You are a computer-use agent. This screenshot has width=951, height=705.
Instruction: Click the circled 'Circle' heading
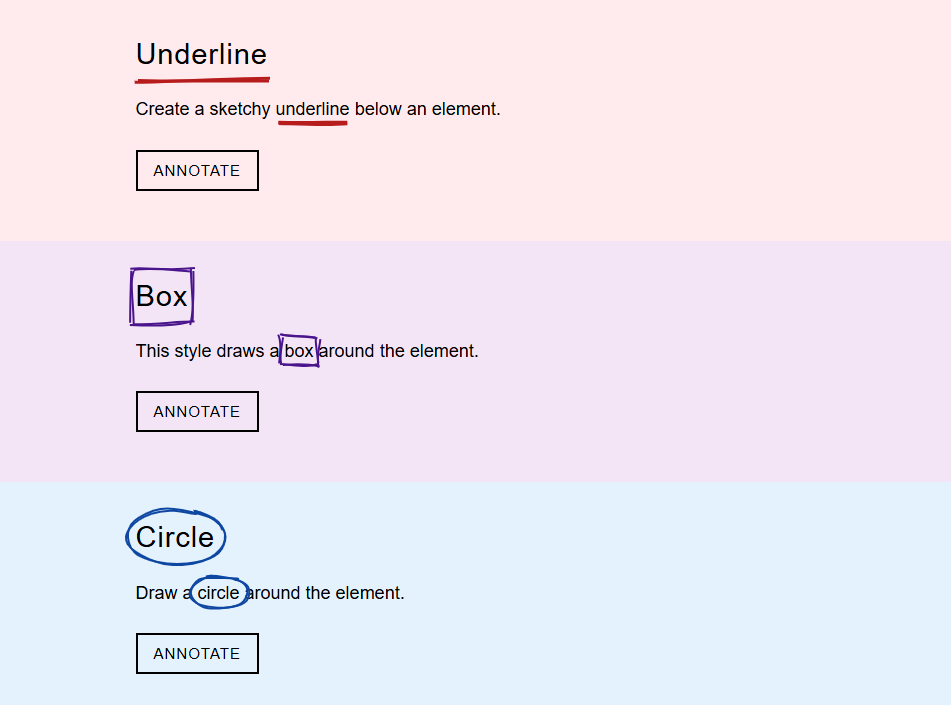click(175, 537)
